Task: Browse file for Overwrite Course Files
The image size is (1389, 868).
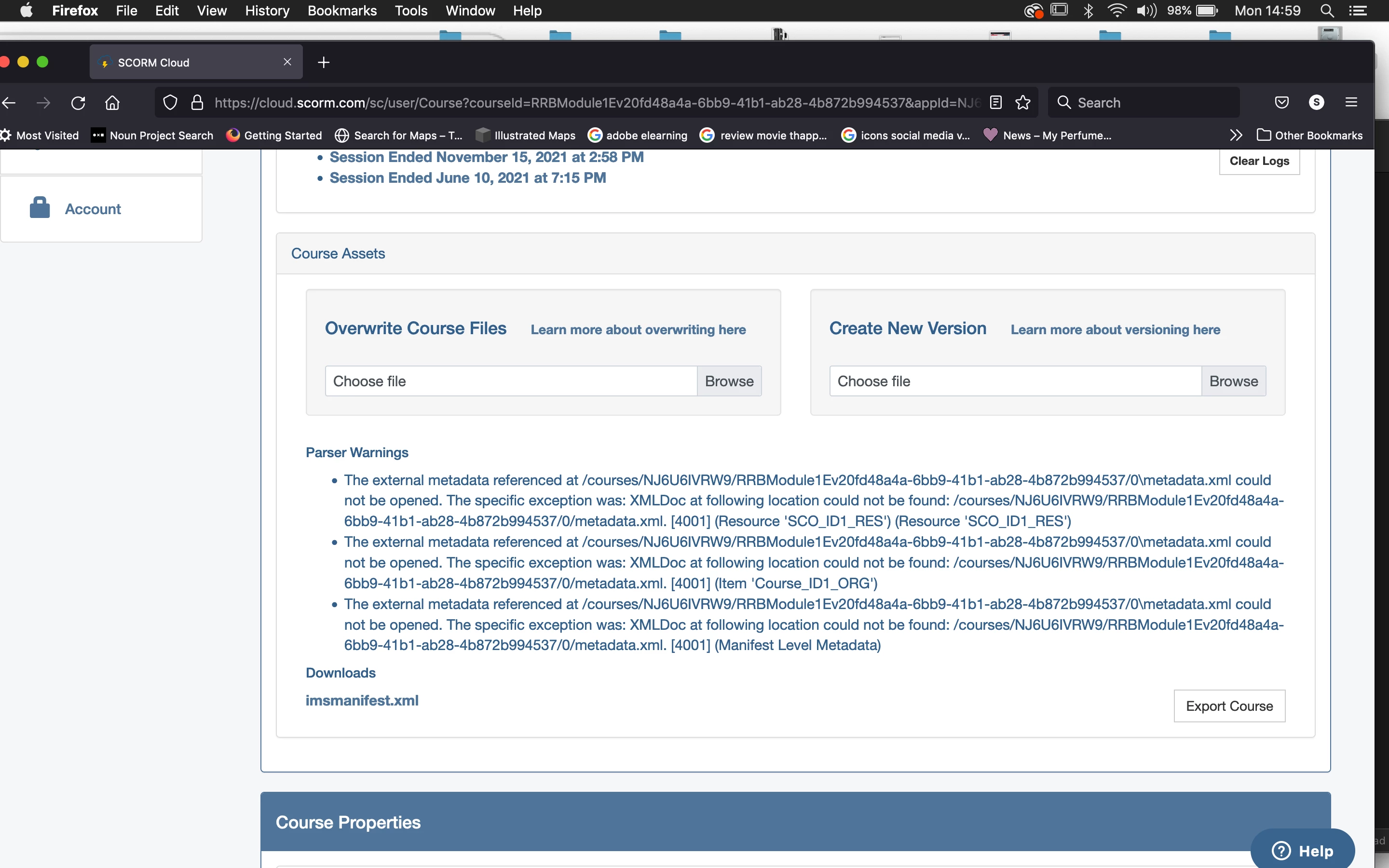Action: pyautogui.click(x=729, y=381)
